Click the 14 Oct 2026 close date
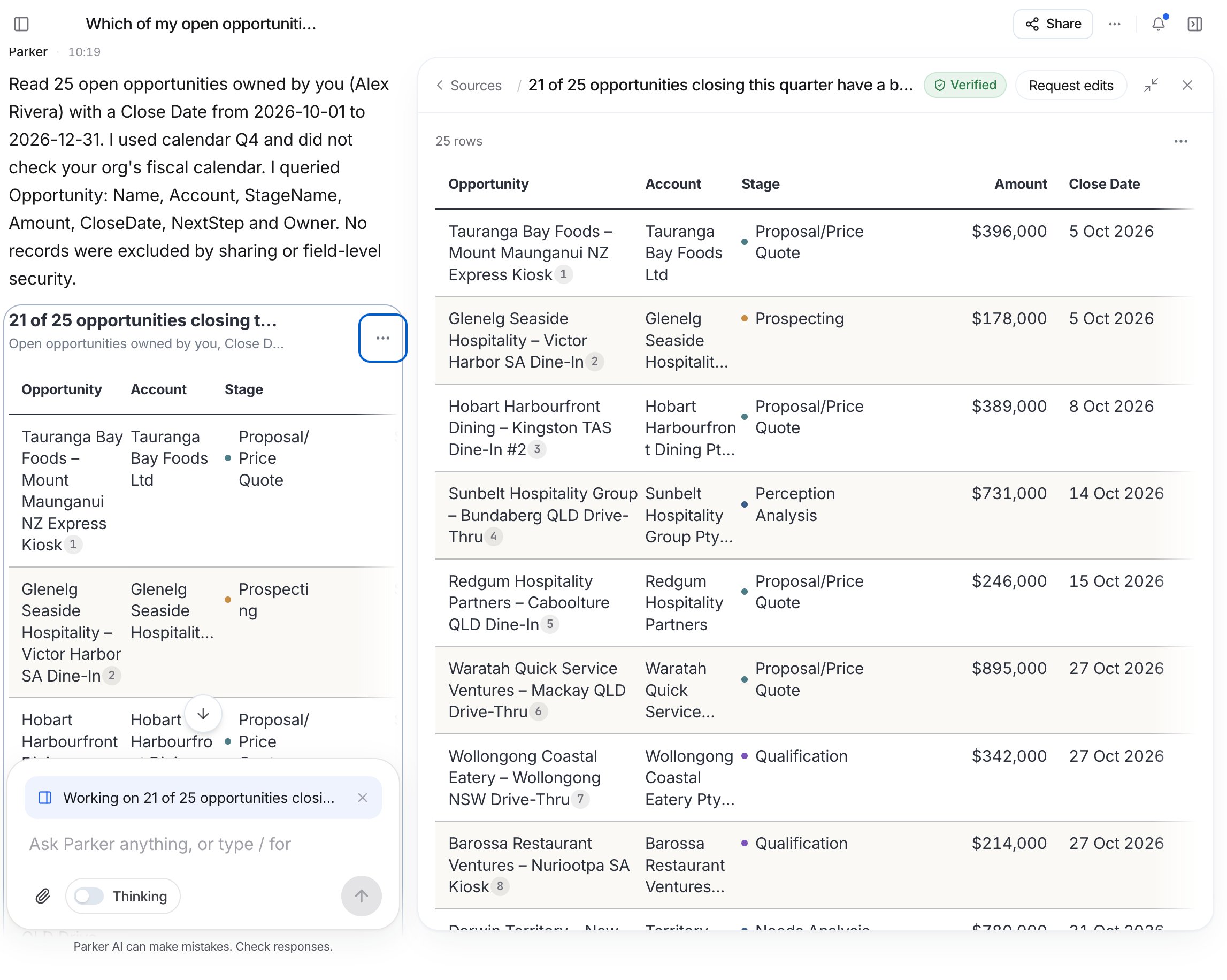Viewport: 1227px width, 980px height. click(1116, 494)
